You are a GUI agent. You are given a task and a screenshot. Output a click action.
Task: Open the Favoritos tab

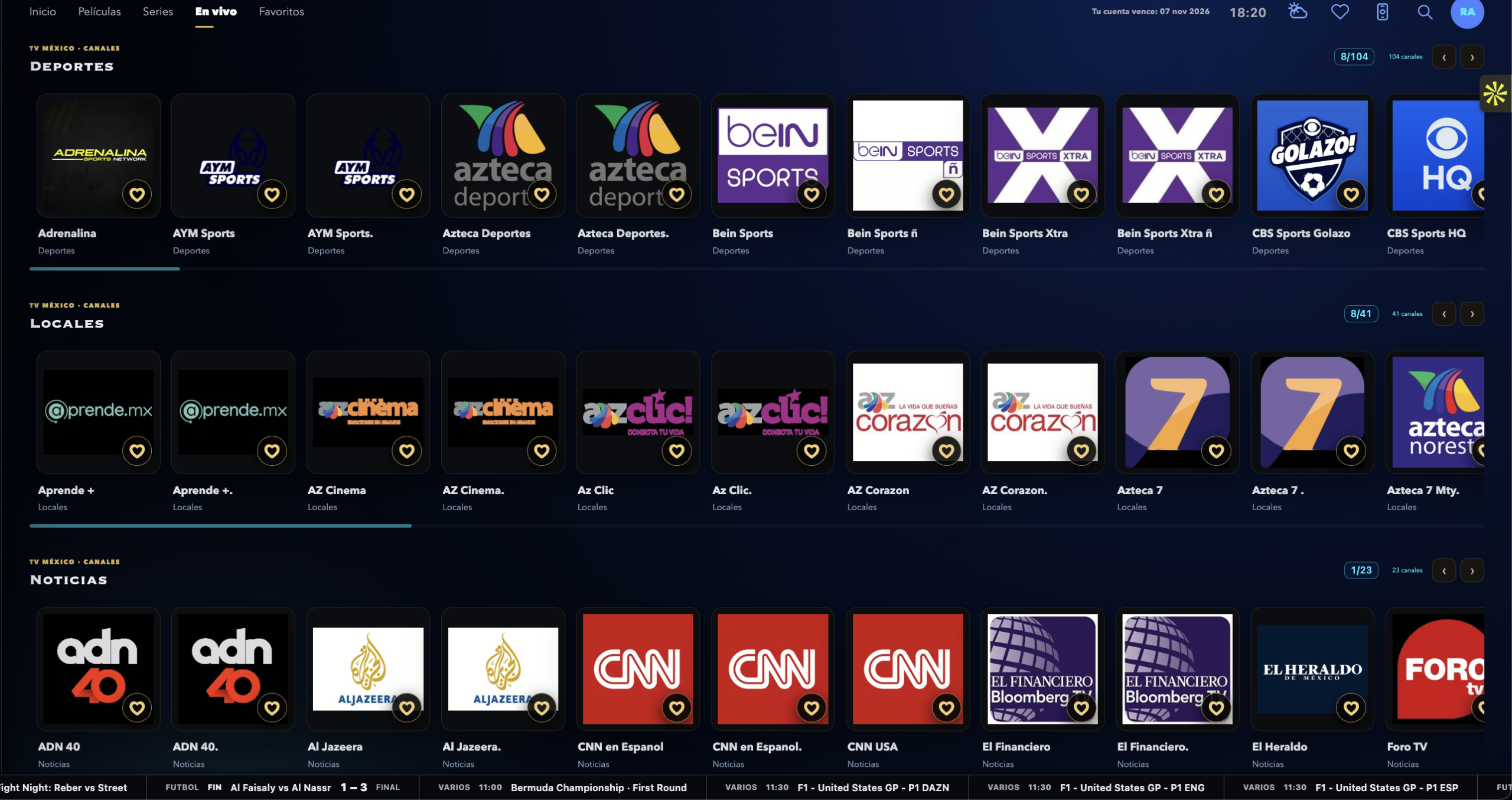pos(281,12)
